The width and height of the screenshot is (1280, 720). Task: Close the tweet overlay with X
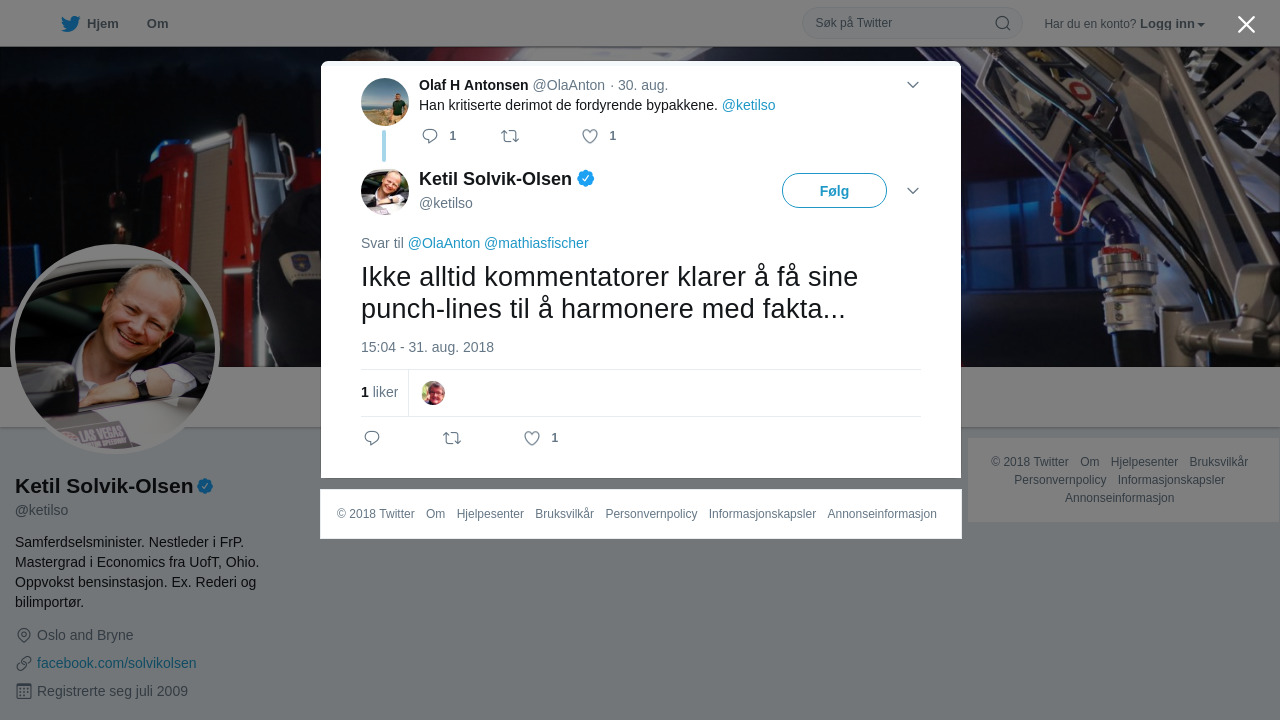coord(1246,24)
